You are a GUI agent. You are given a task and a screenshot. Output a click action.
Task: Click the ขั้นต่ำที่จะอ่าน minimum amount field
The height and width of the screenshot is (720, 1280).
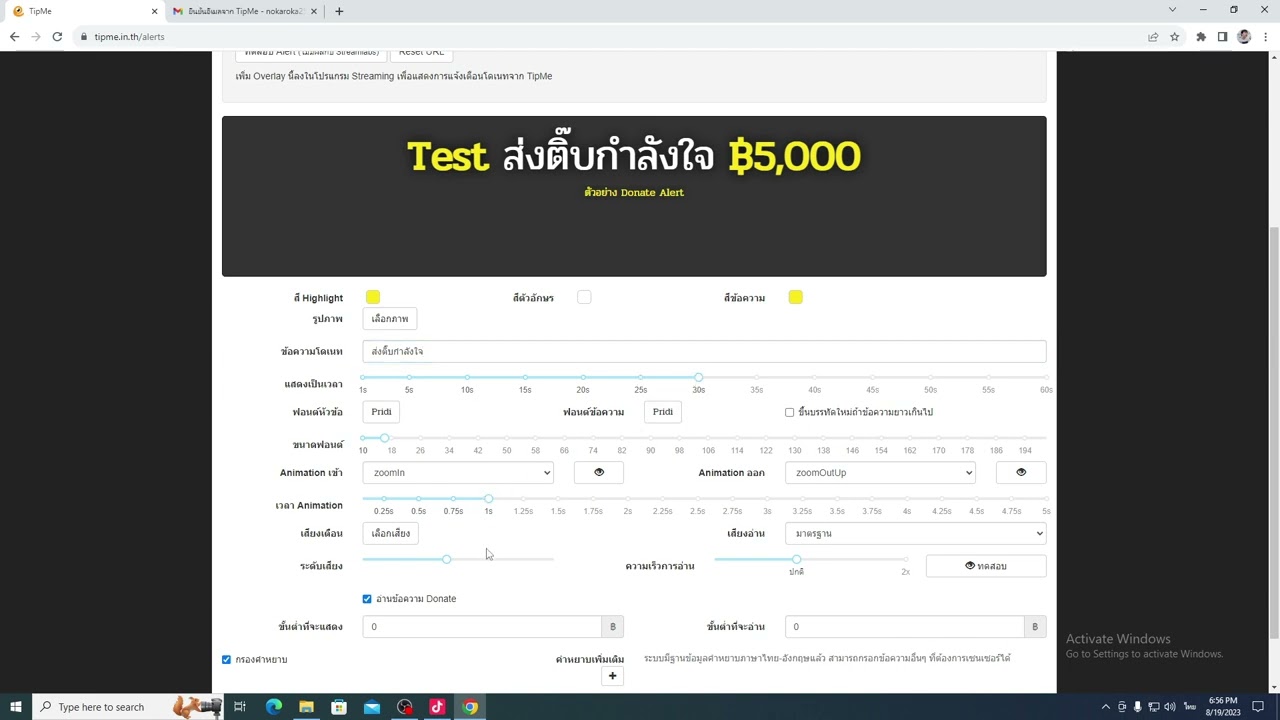click(x=904, y=627)
